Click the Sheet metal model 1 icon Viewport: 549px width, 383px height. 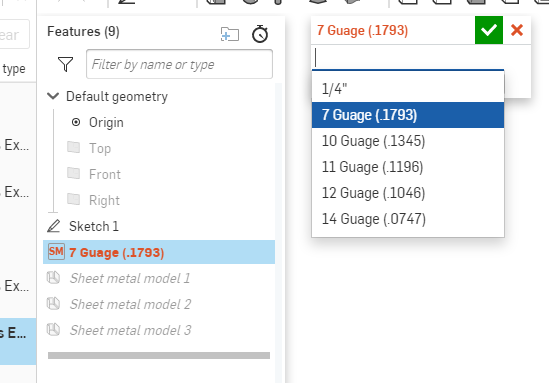pos(54,278)
